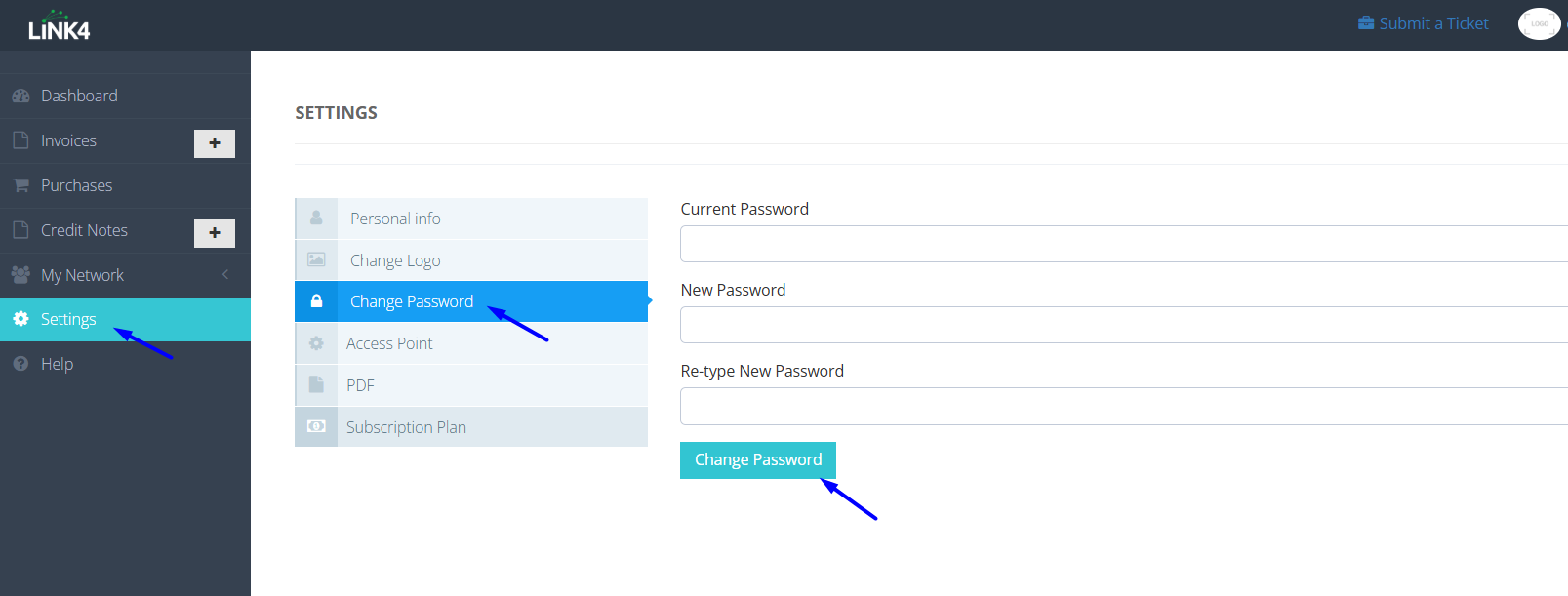
Task: Click the Settings gear icon in sidebar
Action: click(x=20, y=319)
